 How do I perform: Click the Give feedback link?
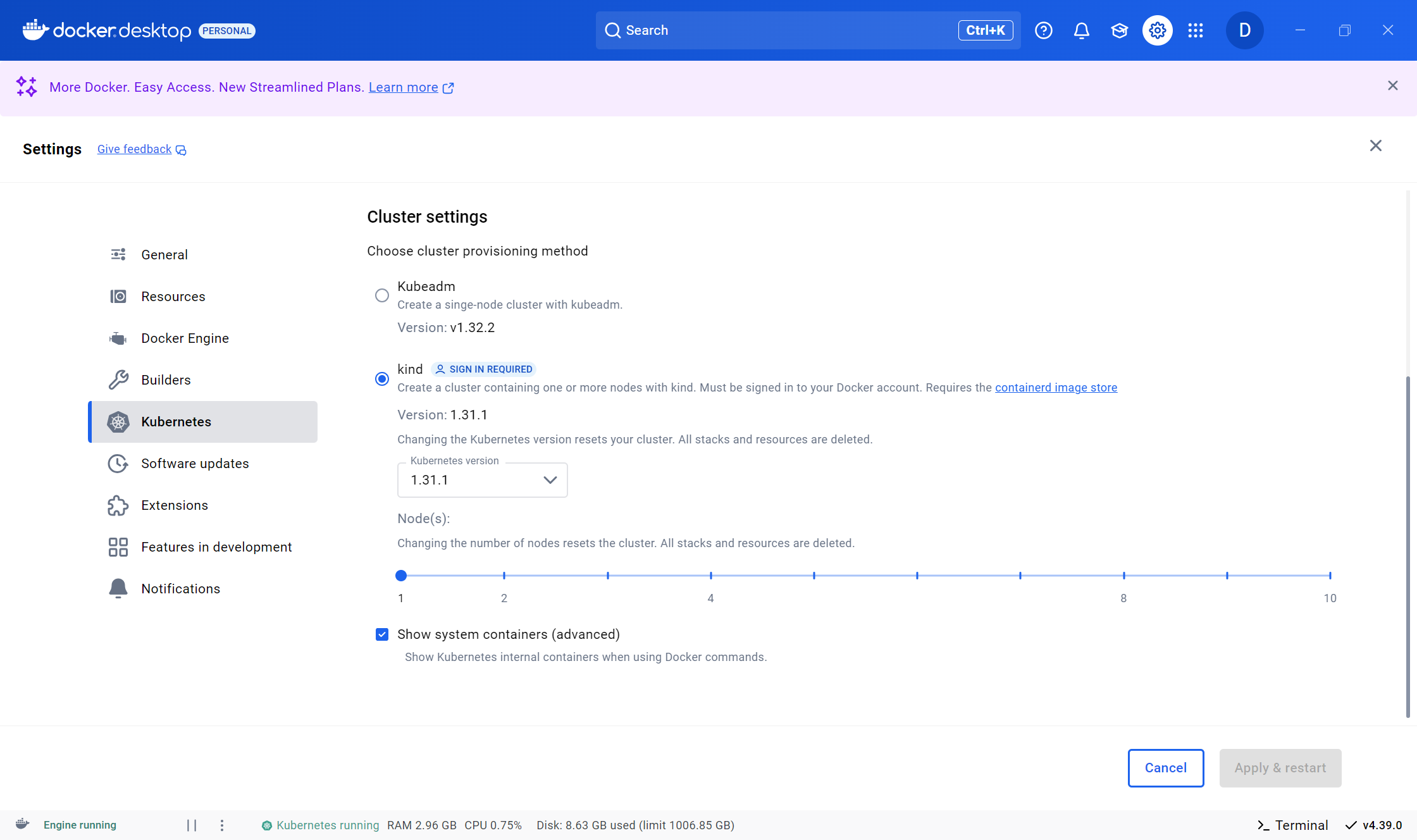(134, 149)
